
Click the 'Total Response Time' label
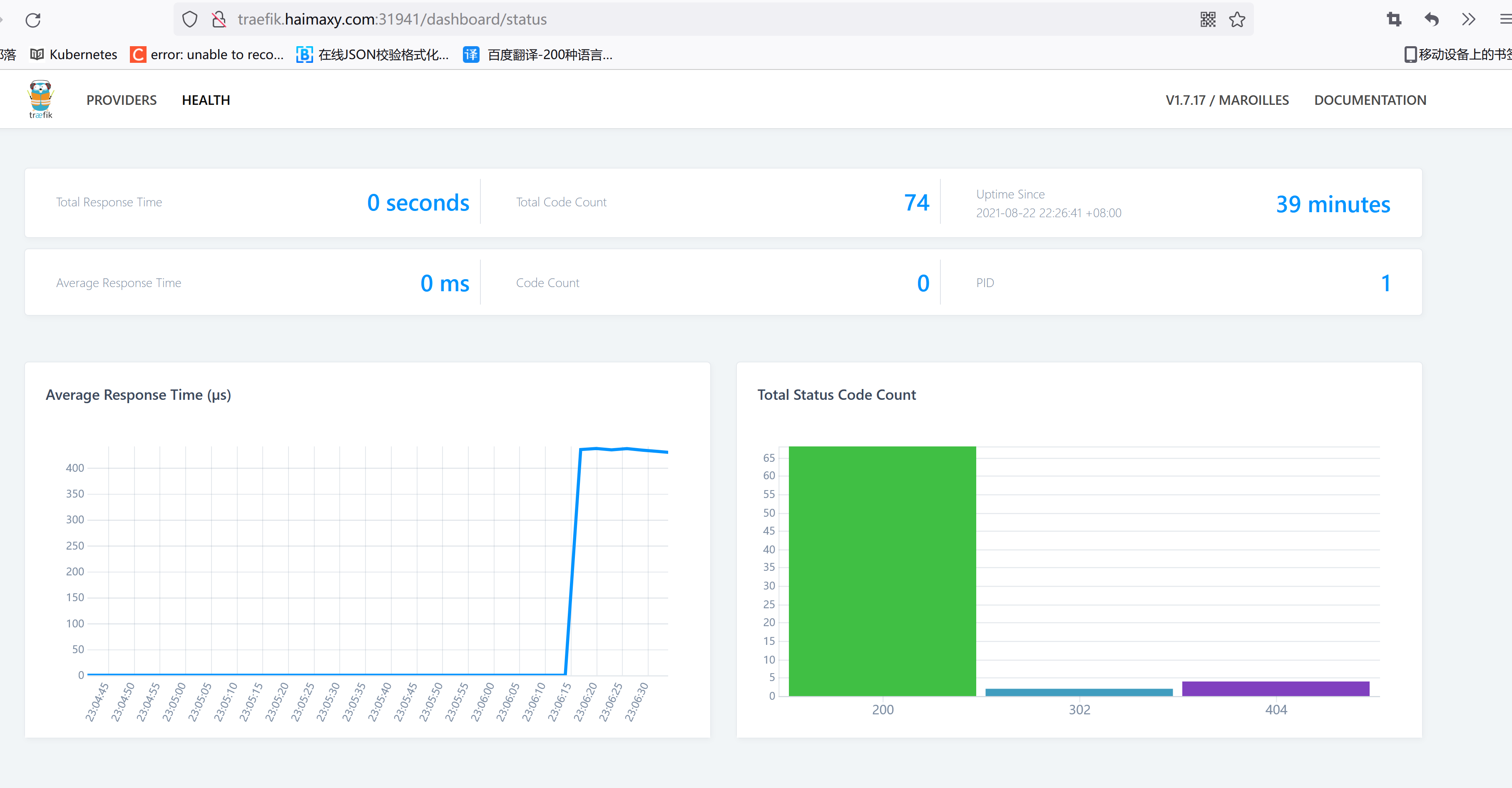109,203
